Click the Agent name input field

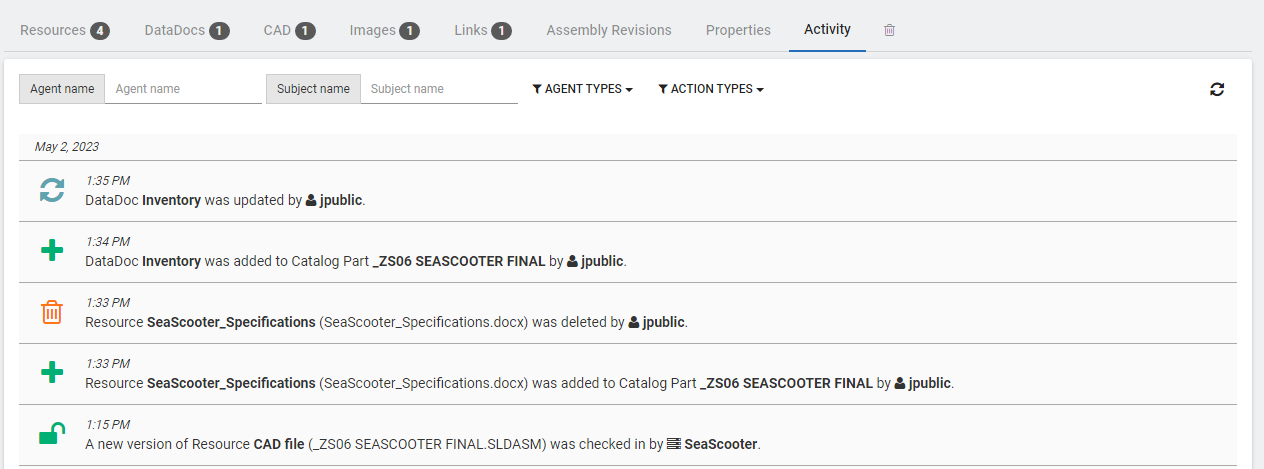[x=183, y=89]
